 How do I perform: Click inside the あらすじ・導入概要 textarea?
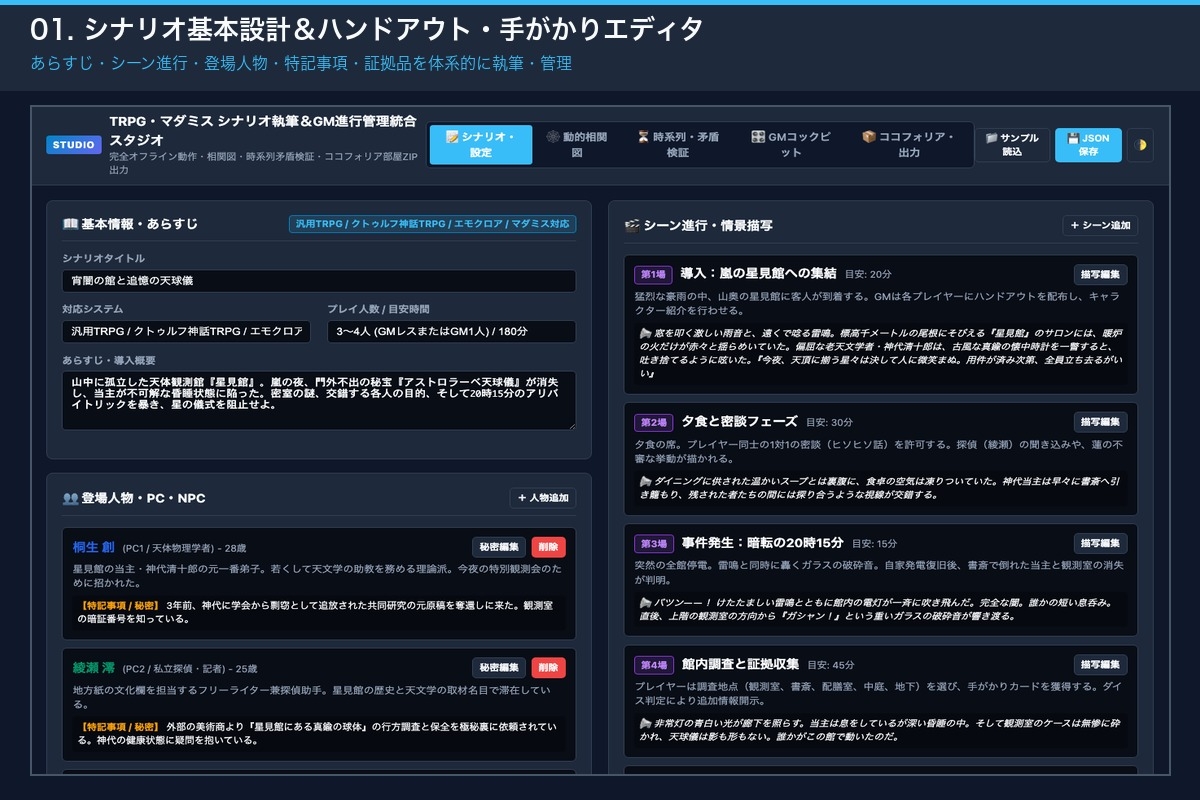[x=319, y=401]
